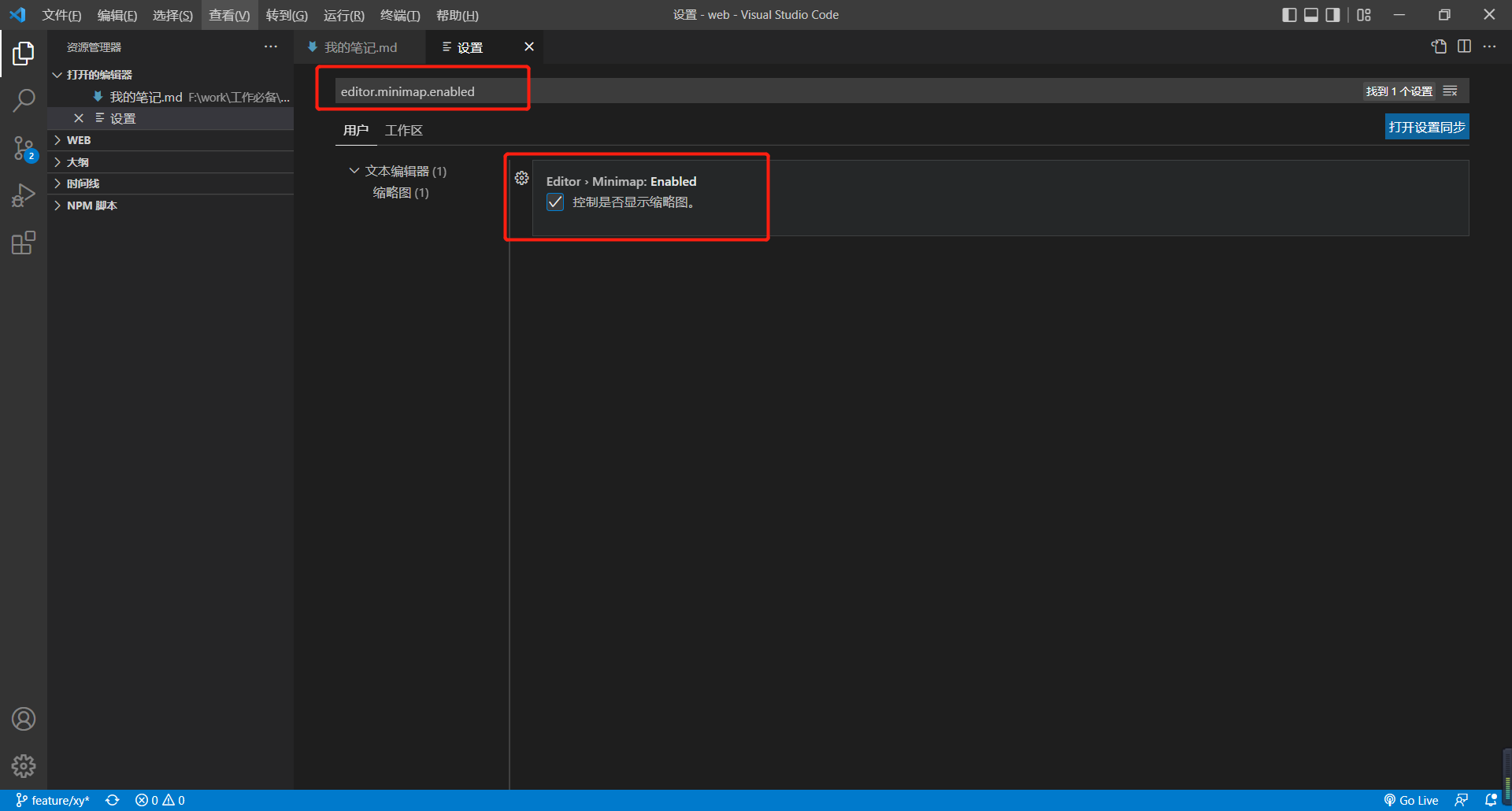Clear settings search query with the clear icon
This screenshot has height=811, width=1512.
[x=1451, y=91]
